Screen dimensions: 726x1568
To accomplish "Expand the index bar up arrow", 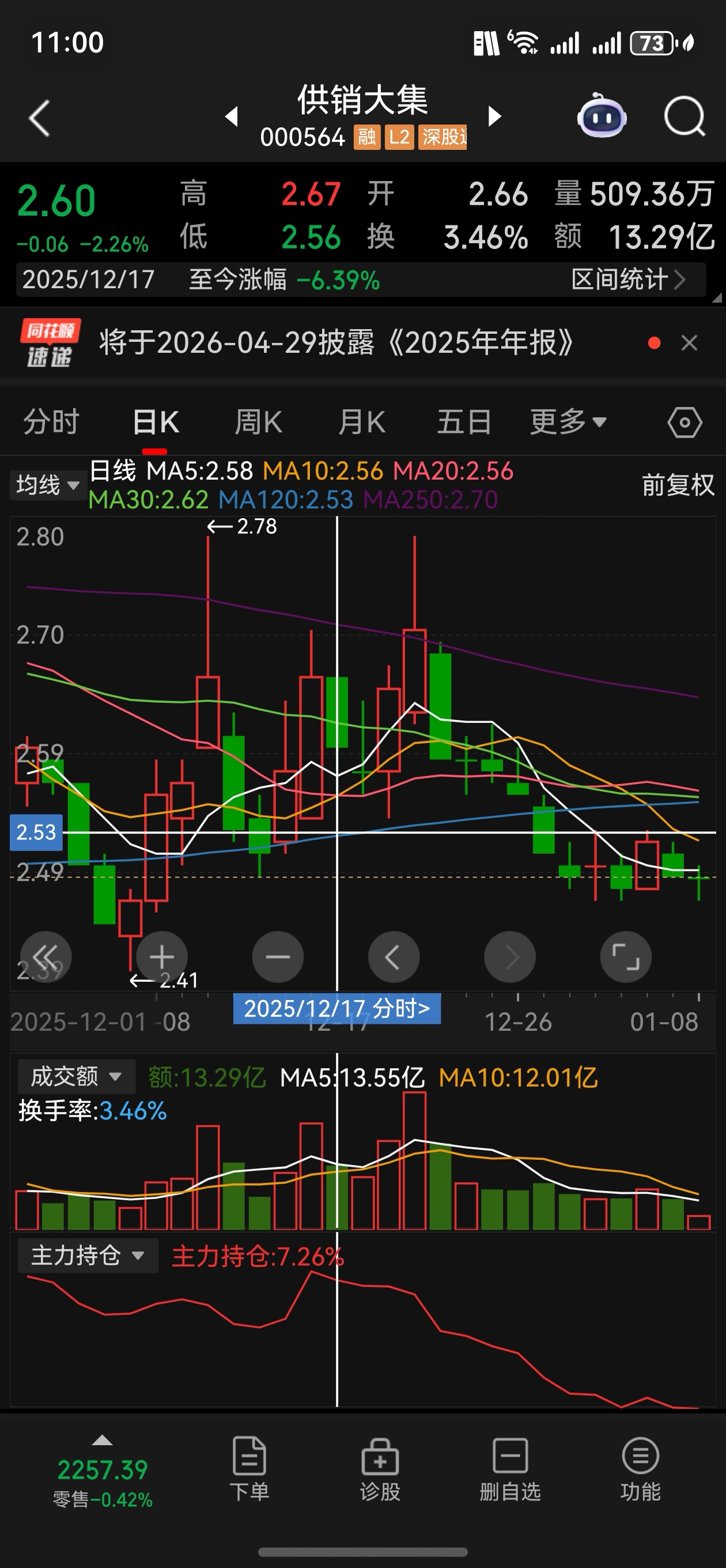I will click(x=101, y=1440).
